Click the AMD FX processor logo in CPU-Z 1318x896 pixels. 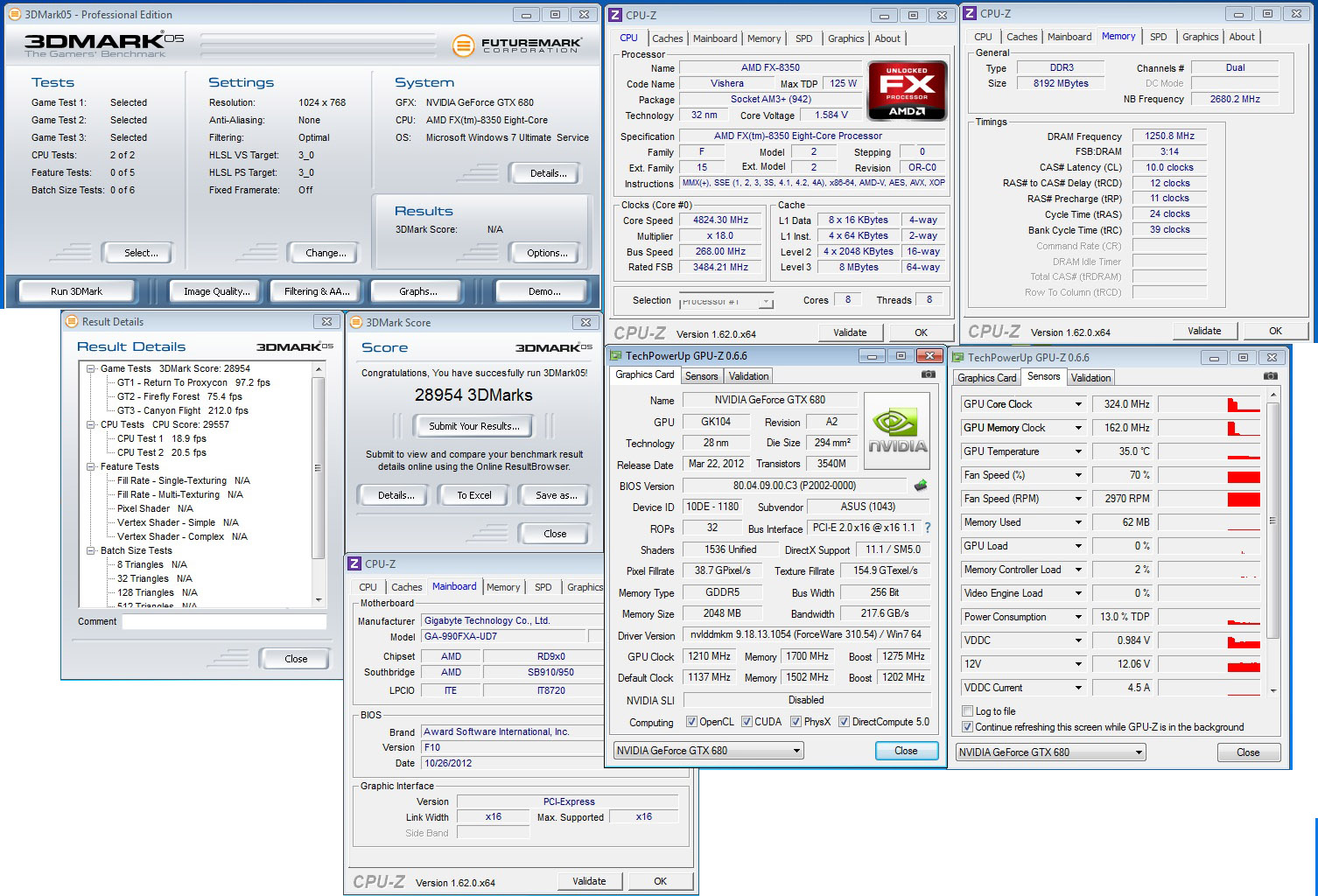pyautogui.click(x=907, y=90)
